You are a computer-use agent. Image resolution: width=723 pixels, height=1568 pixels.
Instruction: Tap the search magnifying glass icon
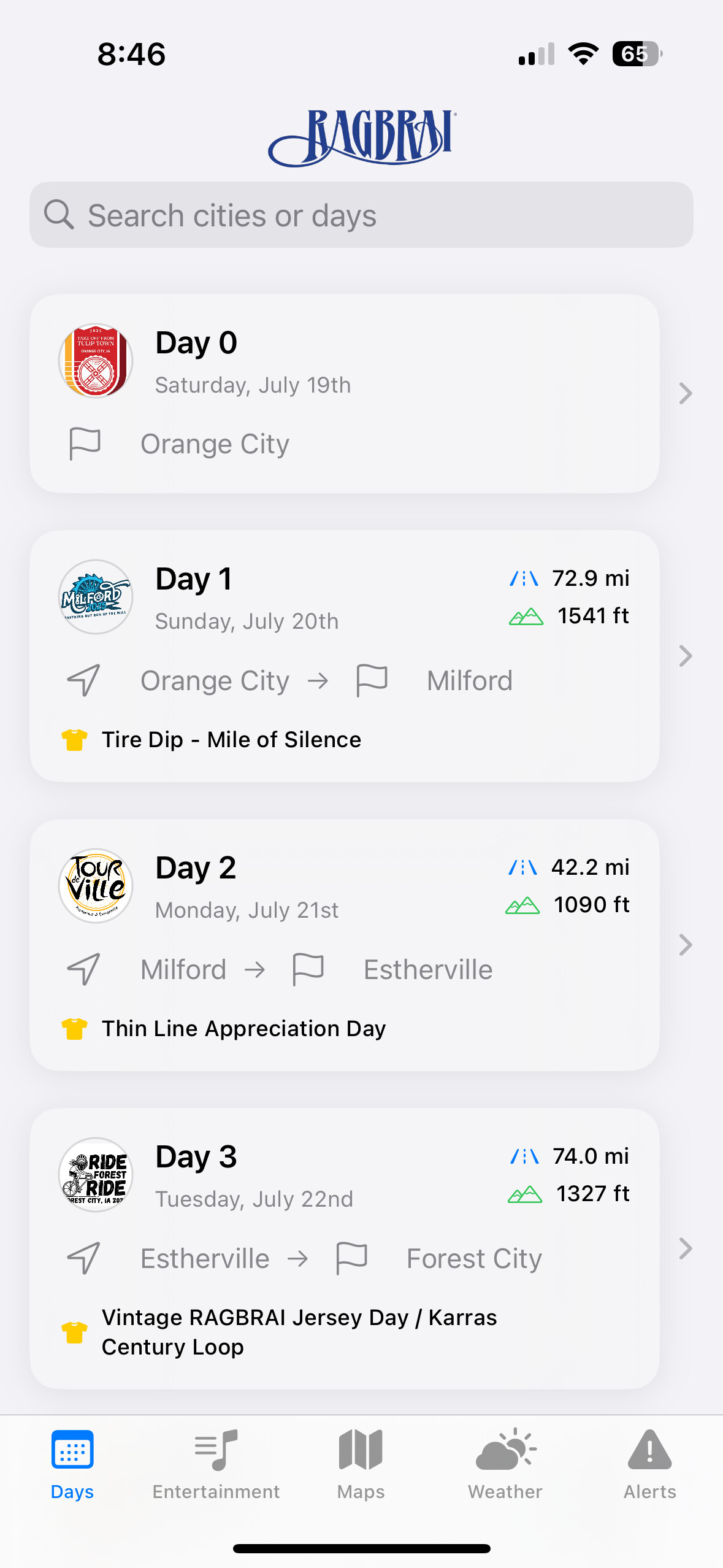click(59, 215)
